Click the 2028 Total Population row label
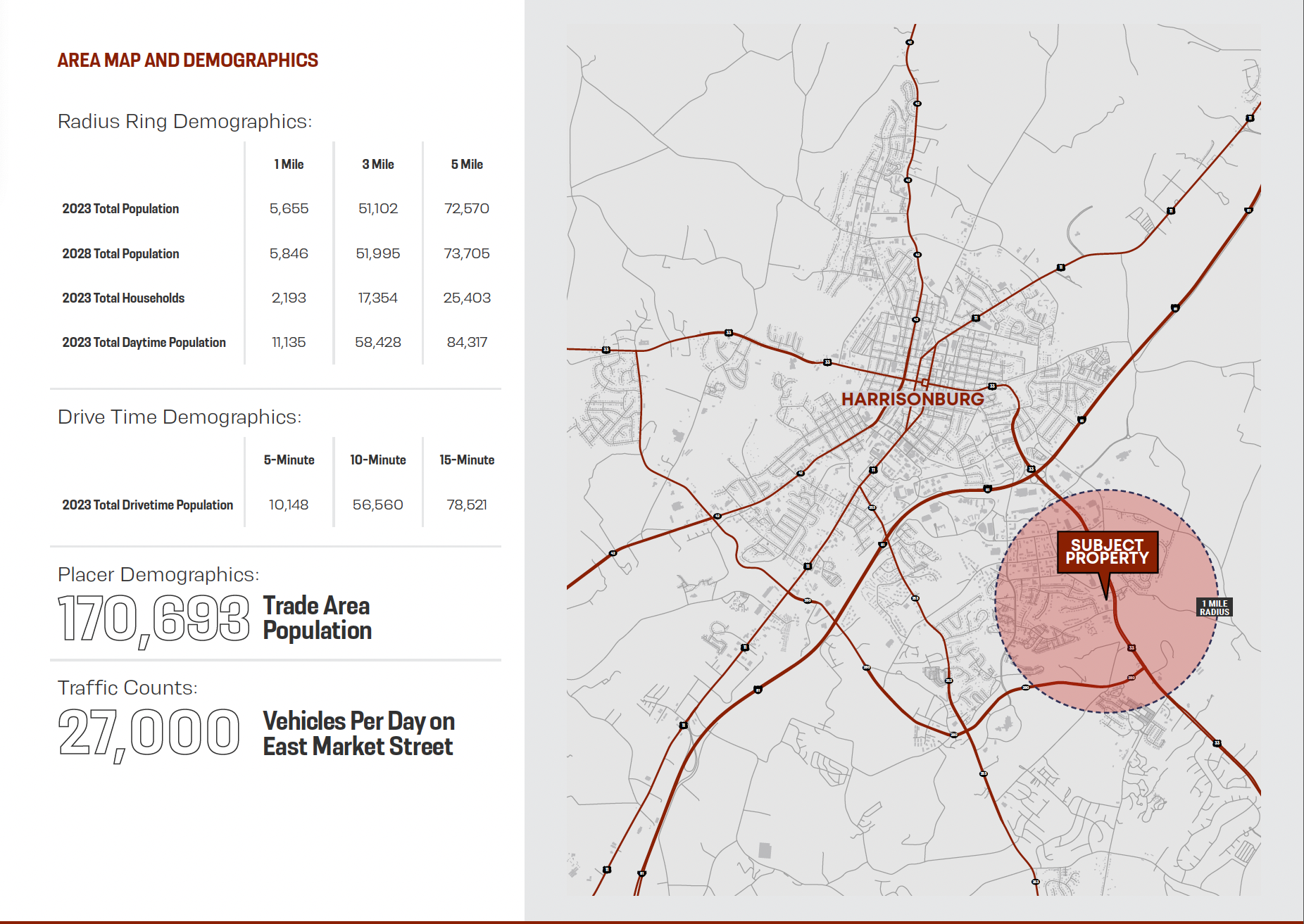The height and width of the screenshot is (924, 1304). (x=120, y=254)
